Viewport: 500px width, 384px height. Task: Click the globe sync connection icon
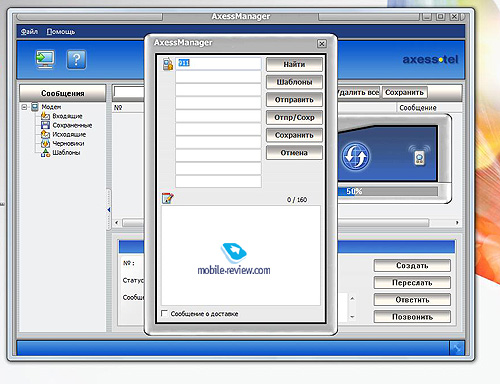[355, 156]
